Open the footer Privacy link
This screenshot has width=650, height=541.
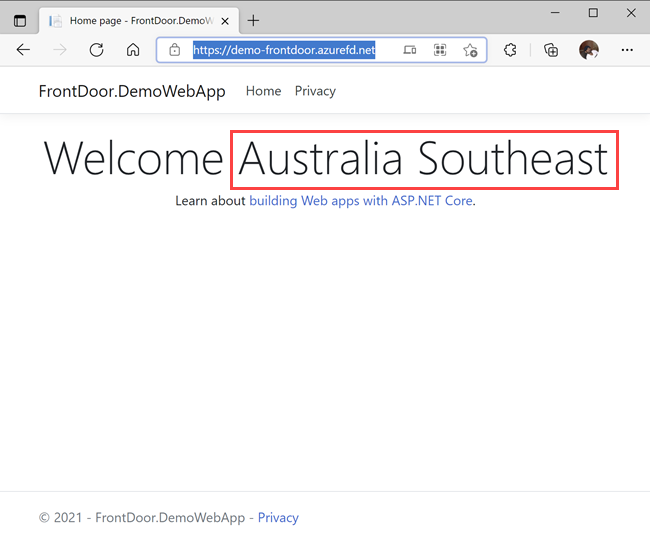click(x=278, y=517)
